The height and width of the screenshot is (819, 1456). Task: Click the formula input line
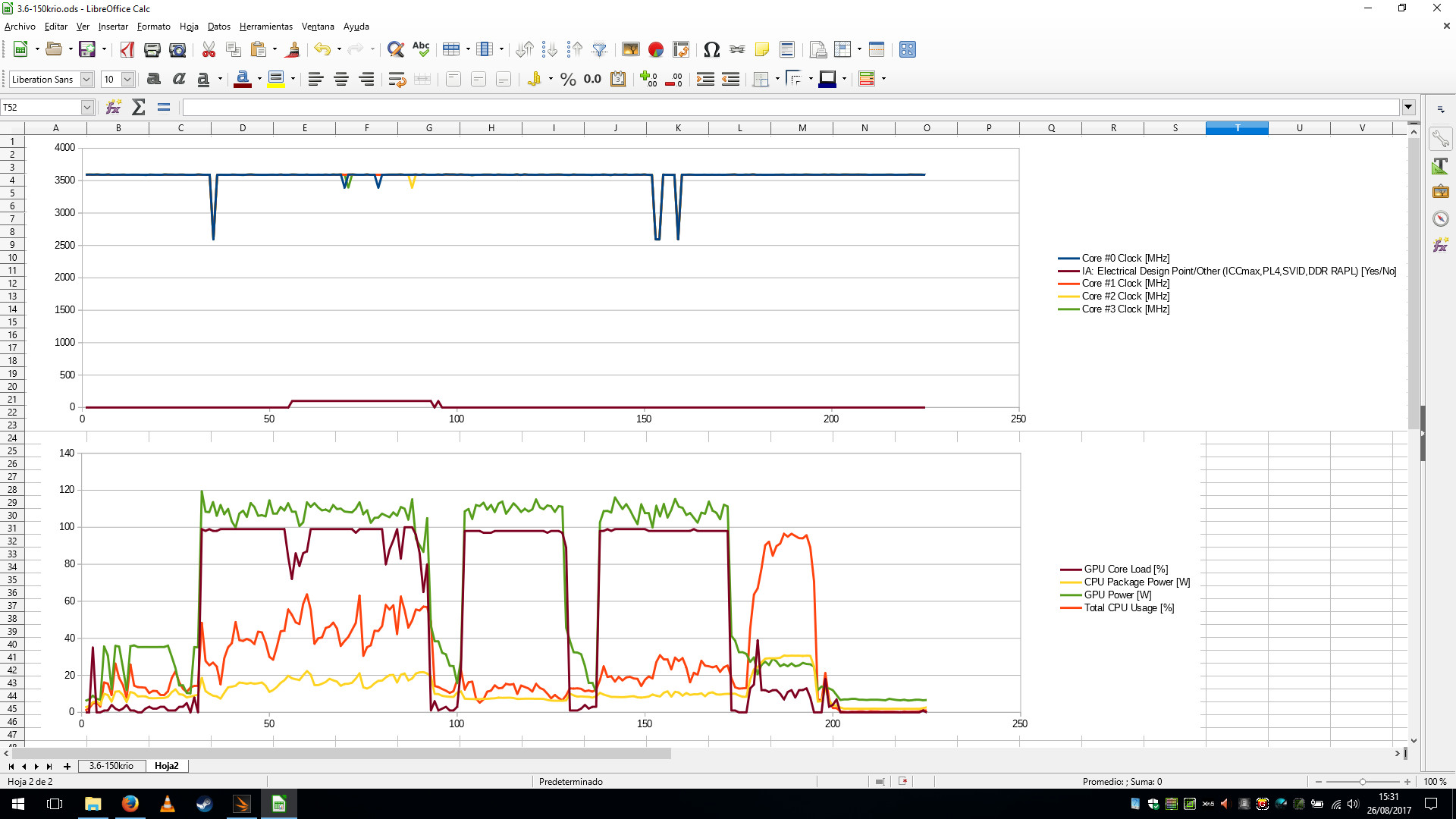point(790,107)
